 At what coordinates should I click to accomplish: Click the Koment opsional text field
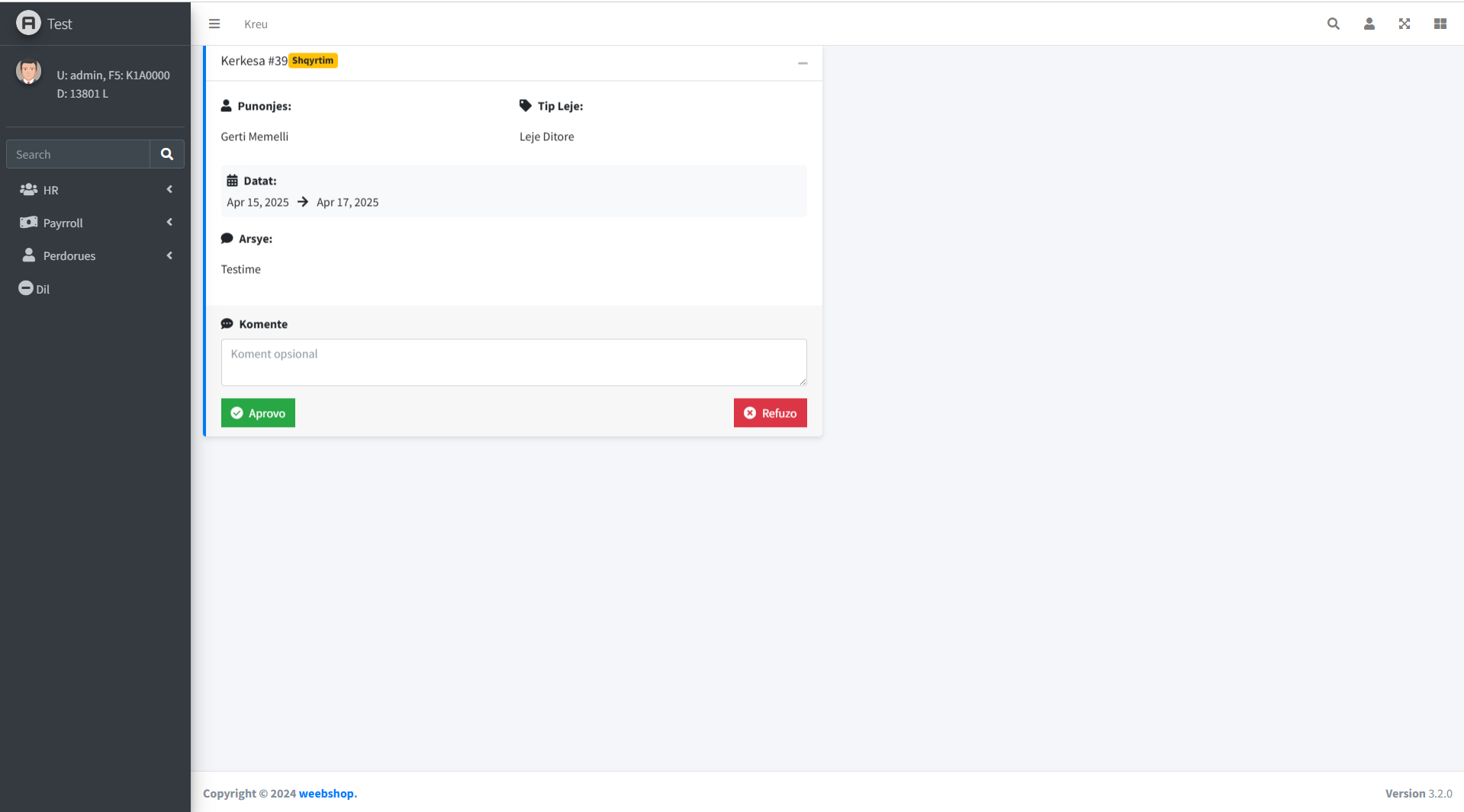click(x=513, y=362)
